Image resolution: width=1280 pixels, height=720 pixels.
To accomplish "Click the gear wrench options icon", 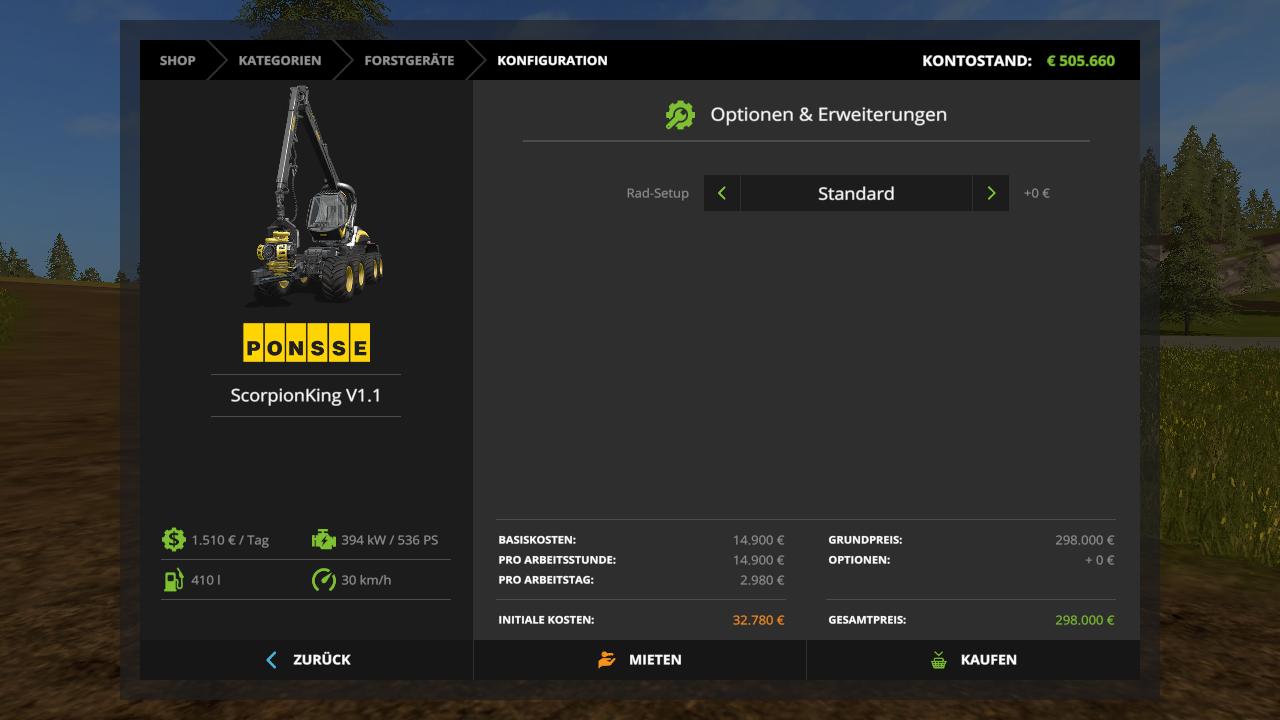I will (680, 115).
